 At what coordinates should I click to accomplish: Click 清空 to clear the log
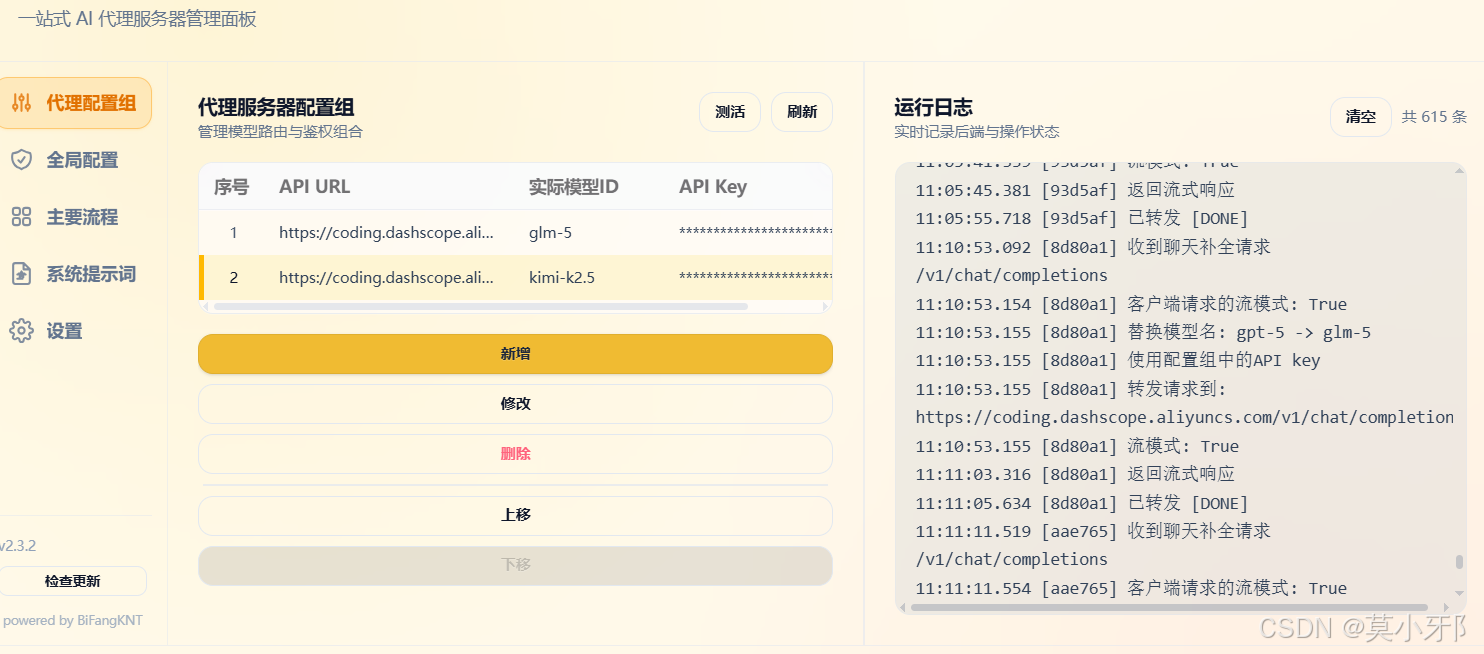pyautogui.click(x=1360, y=117)
